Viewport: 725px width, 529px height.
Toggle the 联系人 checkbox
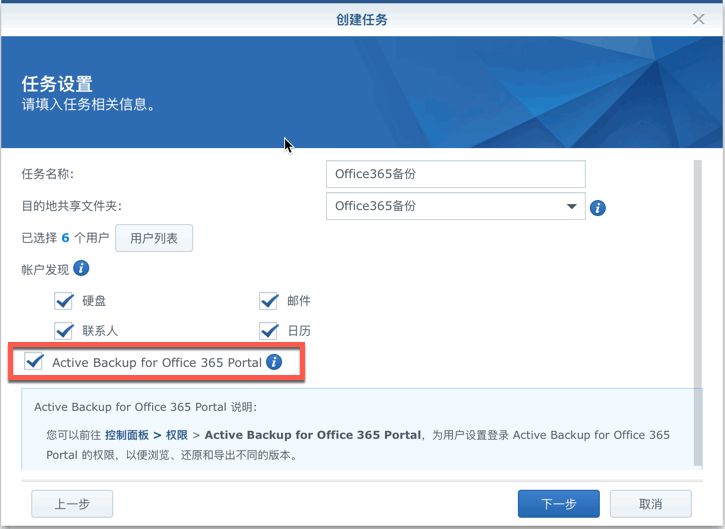[64, 331]
